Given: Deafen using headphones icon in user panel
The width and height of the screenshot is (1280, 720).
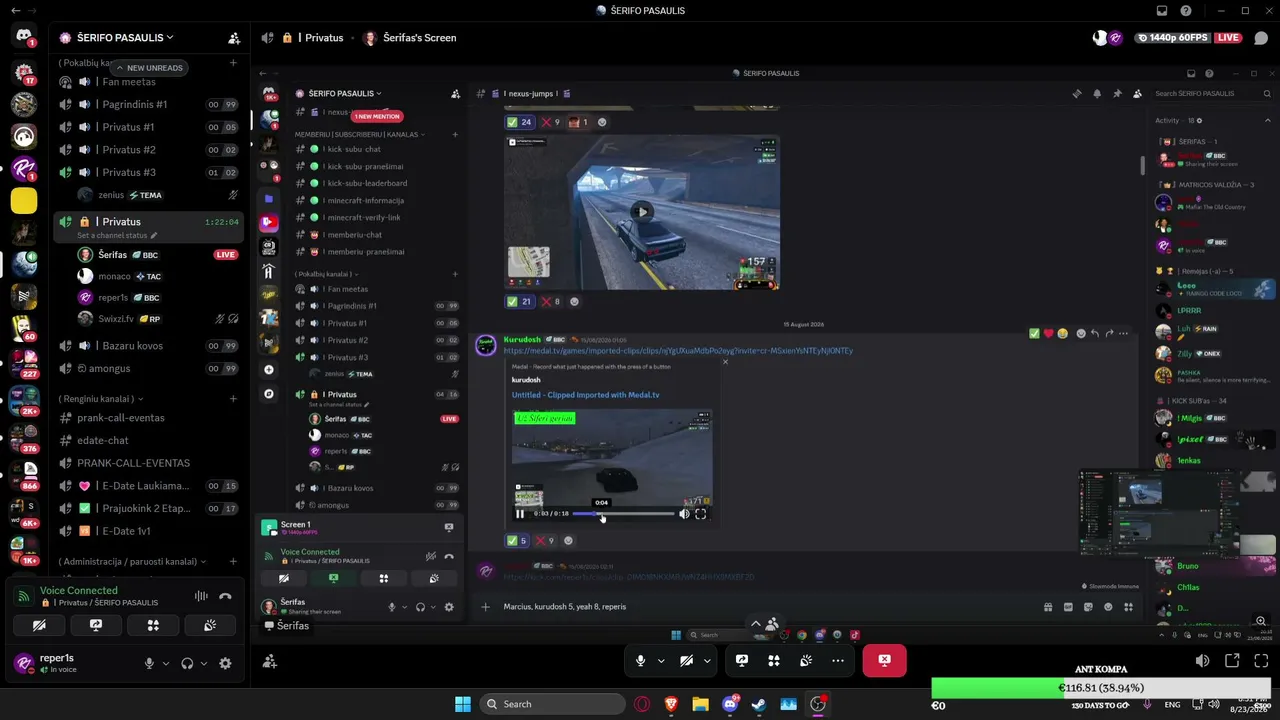Looking at the screenshot, I should (187, 663).
